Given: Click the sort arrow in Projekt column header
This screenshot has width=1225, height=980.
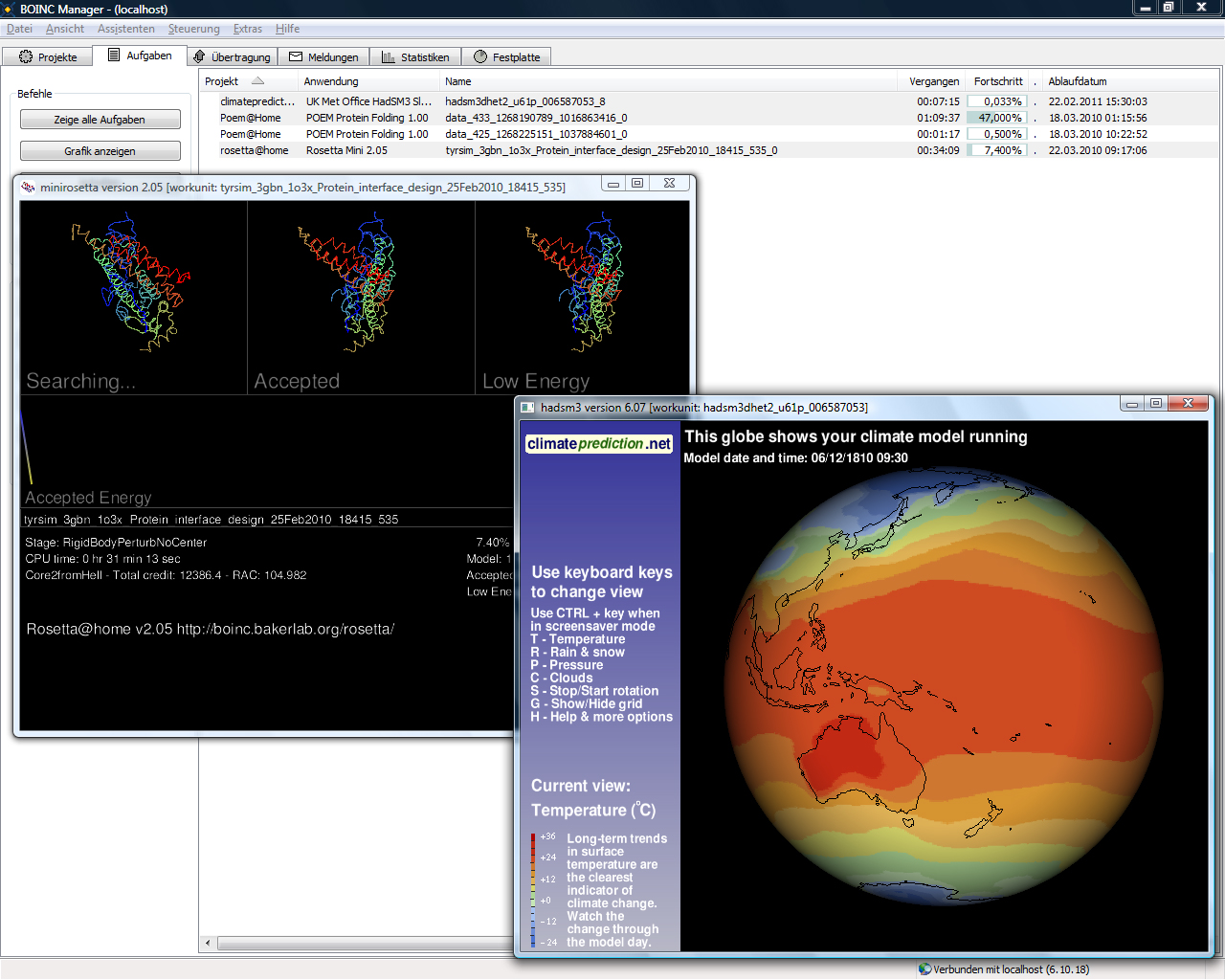Looking at the screenshot, I should [257, 81].
